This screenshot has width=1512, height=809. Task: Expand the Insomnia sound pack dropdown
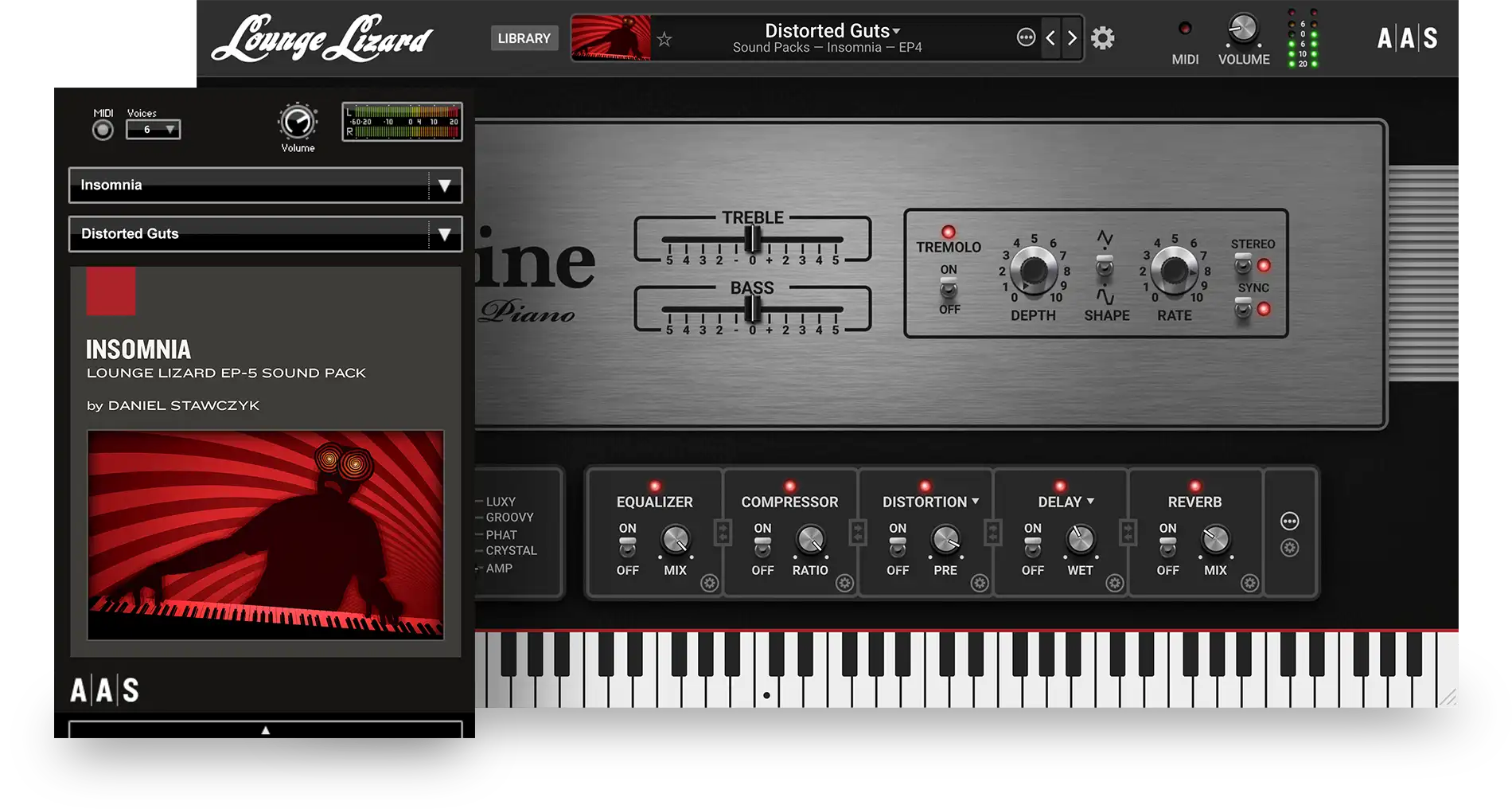point(444,186)
